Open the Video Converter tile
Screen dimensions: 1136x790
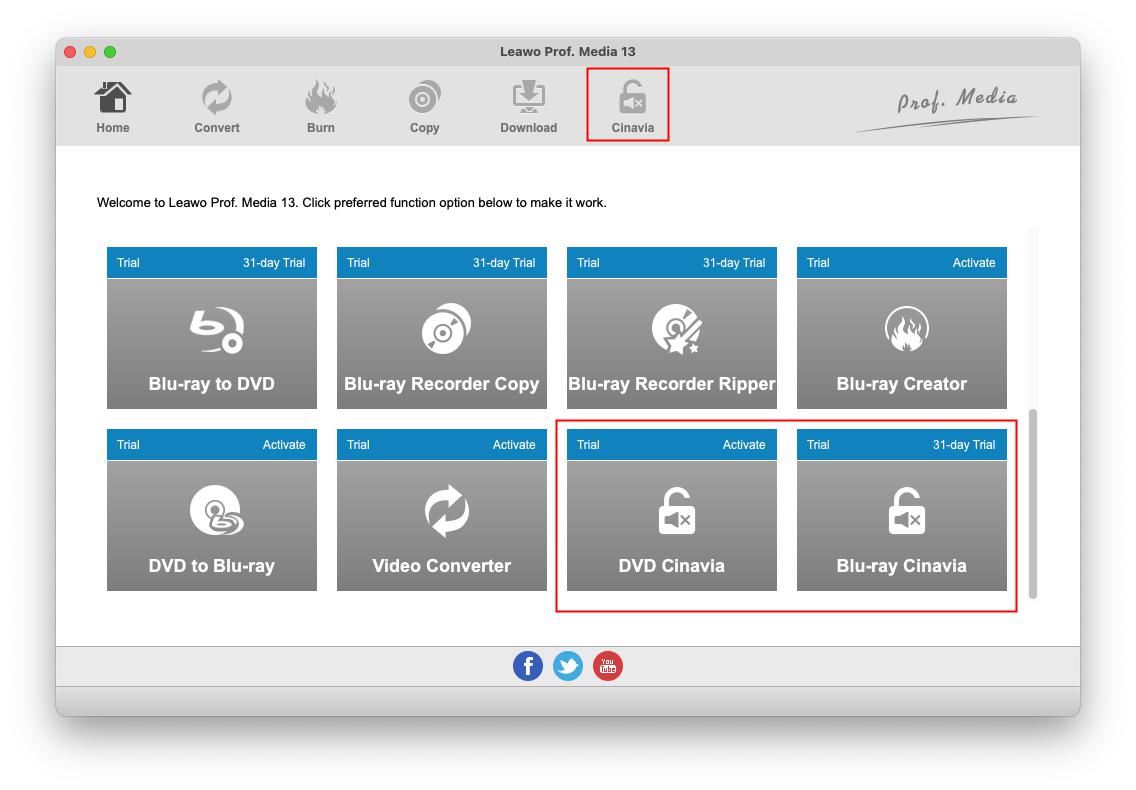[442, 525]
